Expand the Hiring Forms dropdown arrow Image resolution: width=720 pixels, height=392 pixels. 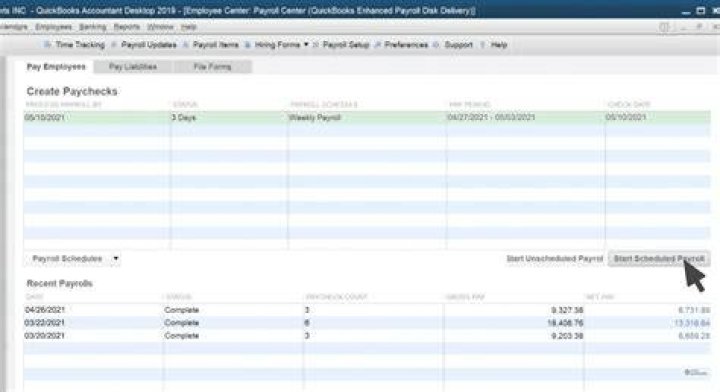(x=306, y=45)
